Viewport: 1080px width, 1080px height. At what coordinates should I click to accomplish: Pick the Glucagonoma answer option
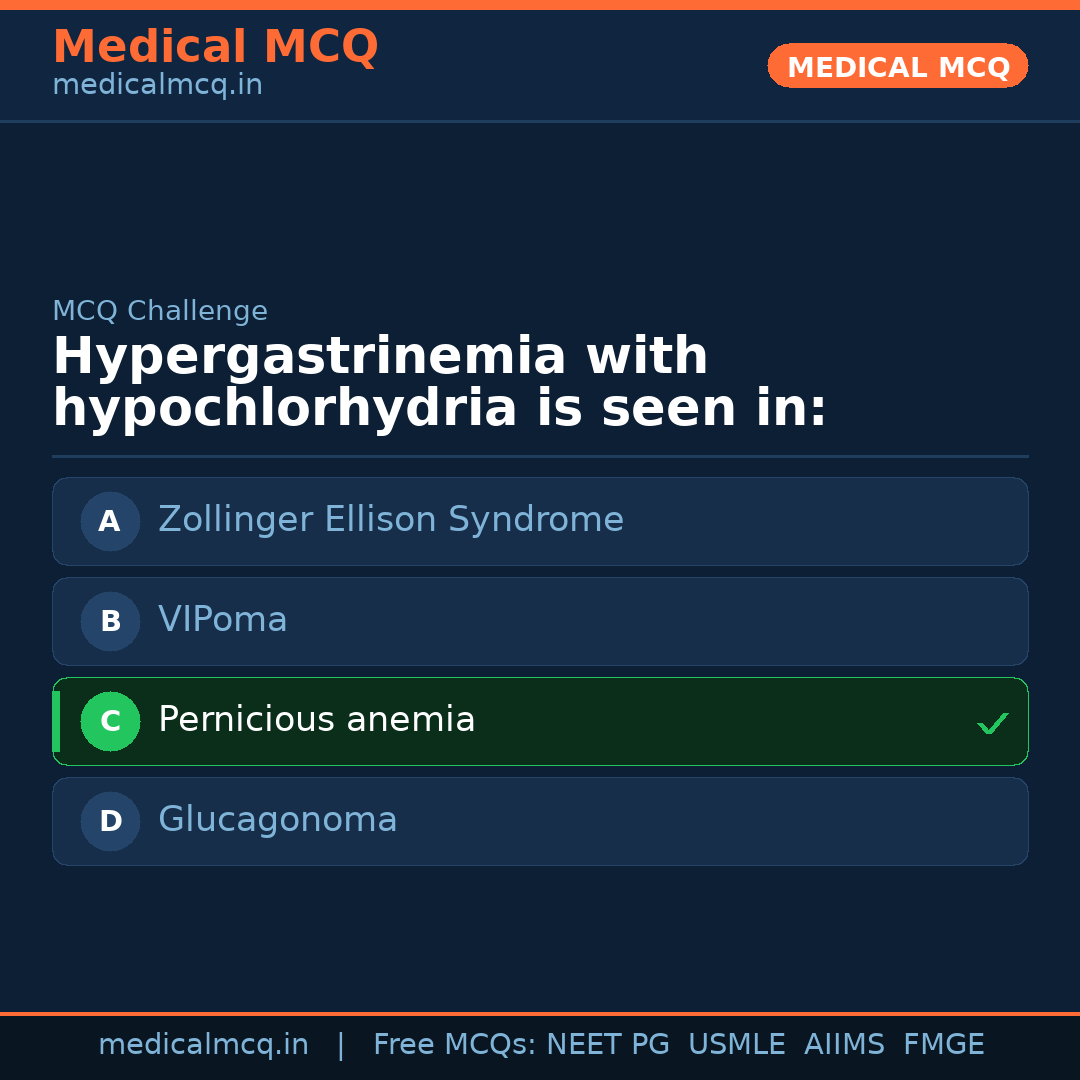(x=278, y=820)
